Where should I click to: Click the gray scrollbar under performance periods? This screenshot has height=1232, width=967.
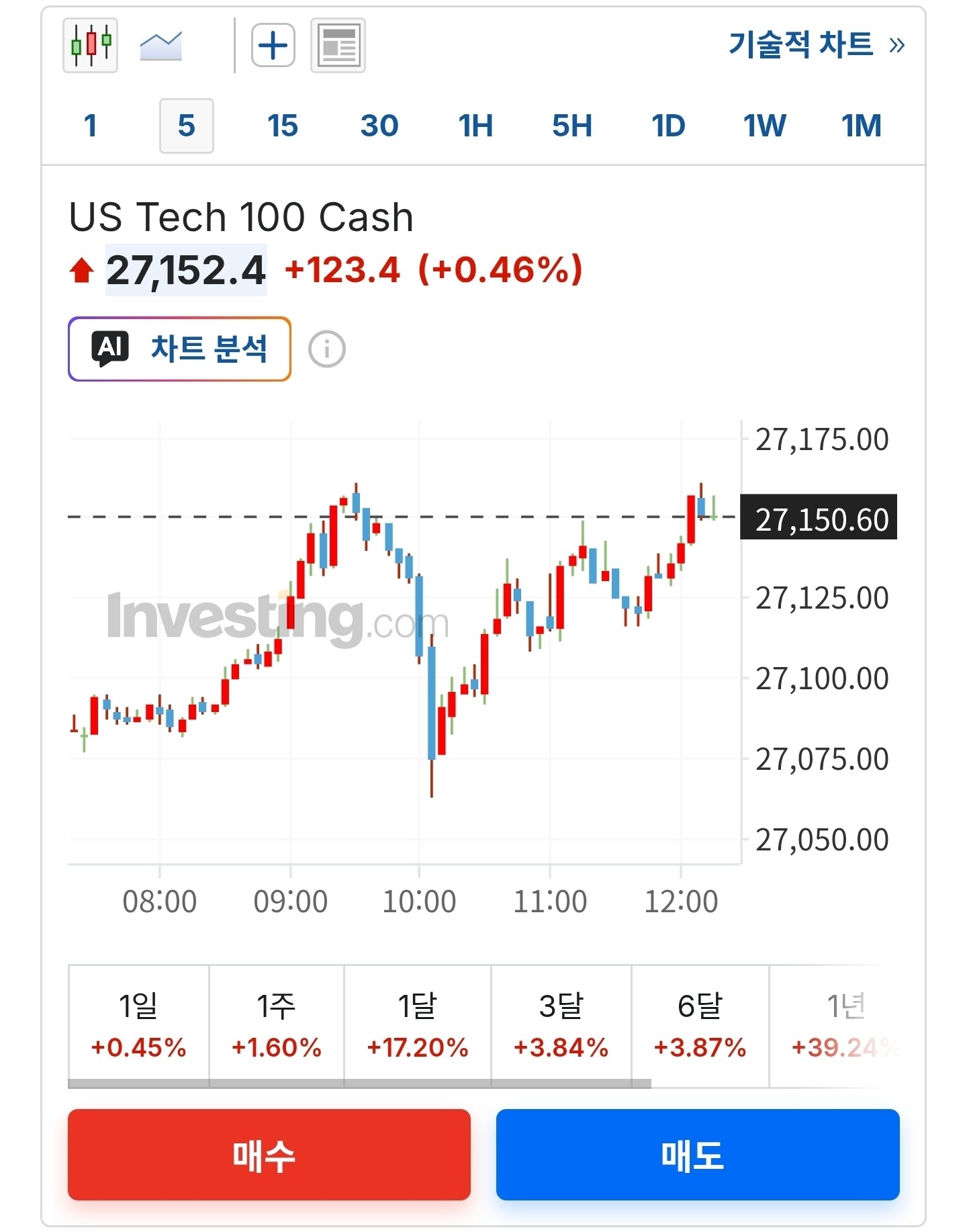359,1084
